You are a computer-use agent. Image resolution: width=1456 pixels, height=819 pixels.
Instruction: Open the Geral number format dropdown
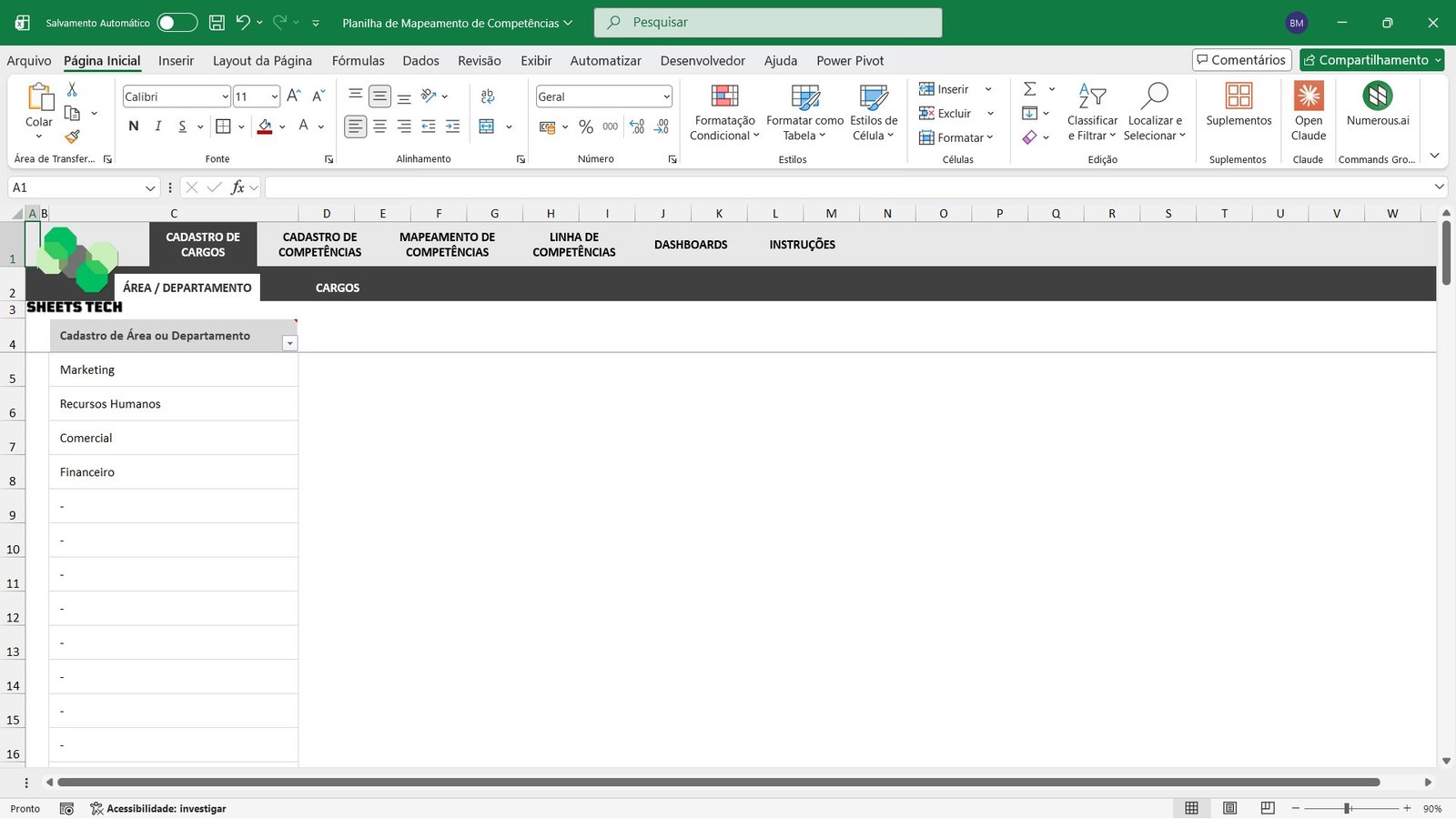click(667, 96)
